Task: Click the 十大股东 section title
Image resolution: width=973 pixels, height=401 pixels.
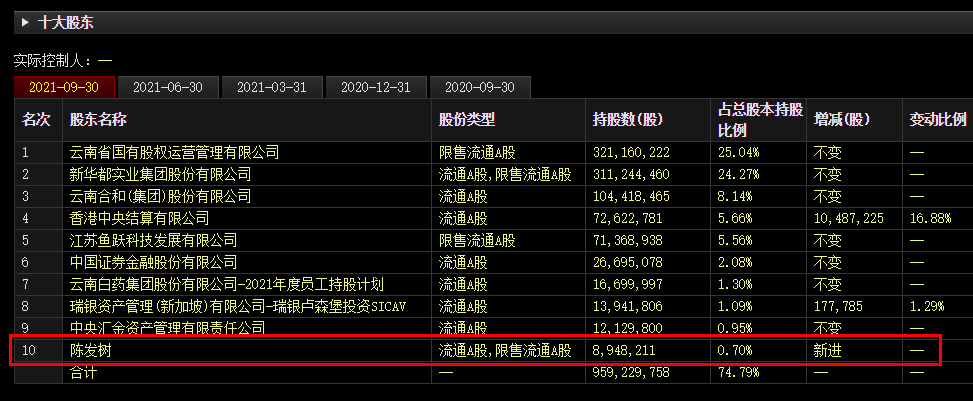Action: point(66,23)
